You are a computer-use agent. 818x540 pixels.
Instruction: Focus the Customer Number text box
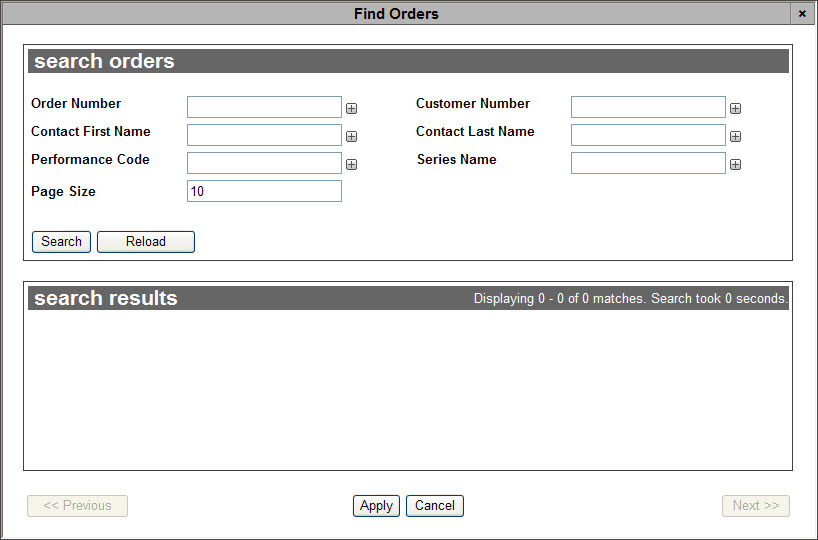(648, 107)
